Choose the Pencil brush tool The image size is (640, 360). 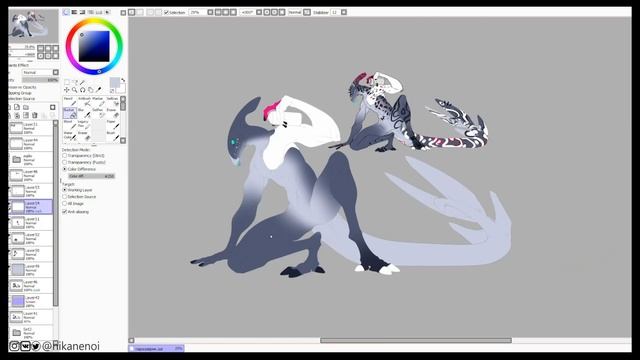pos(69,102)
